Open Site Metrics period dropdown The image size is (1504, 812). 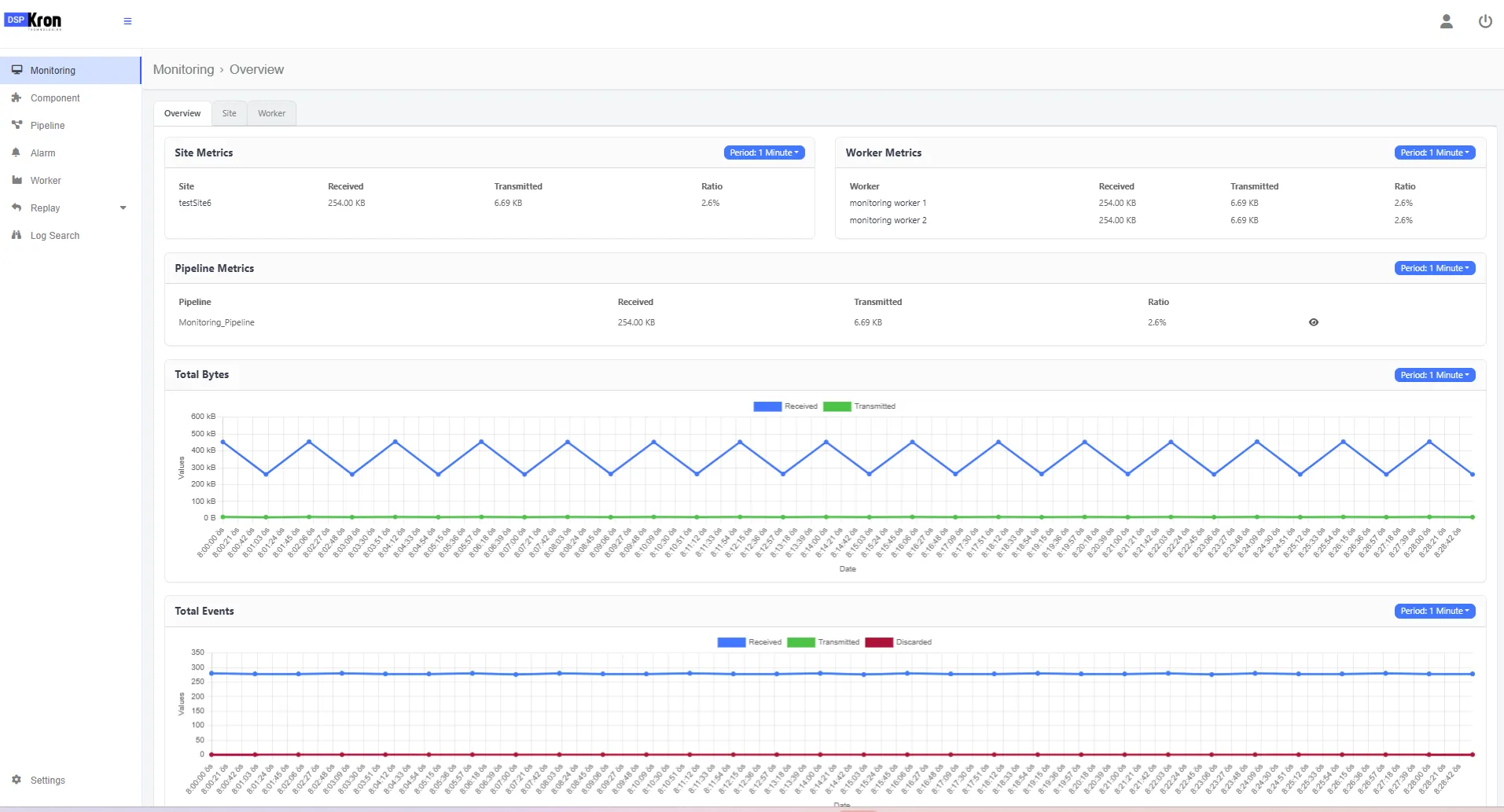[x=764, y=152]
